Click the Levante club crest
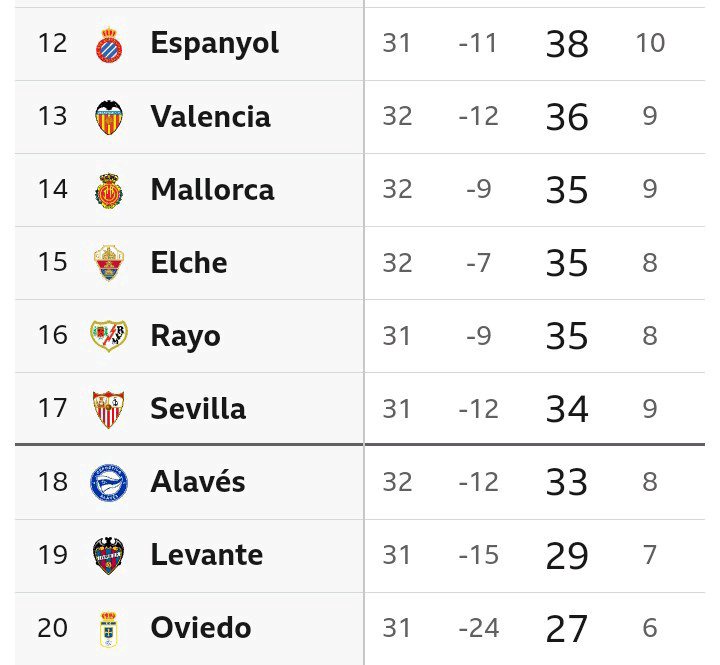 tap(108, 556)
